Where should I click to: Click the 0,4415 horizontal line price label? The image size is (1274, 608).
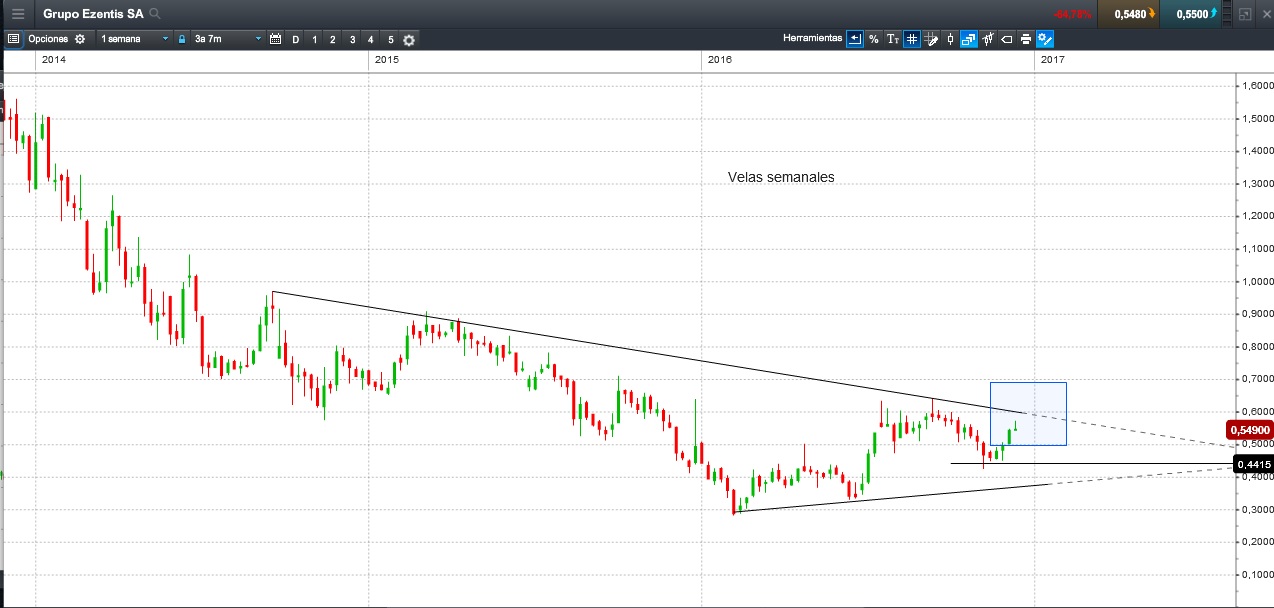pos(1253,464)
